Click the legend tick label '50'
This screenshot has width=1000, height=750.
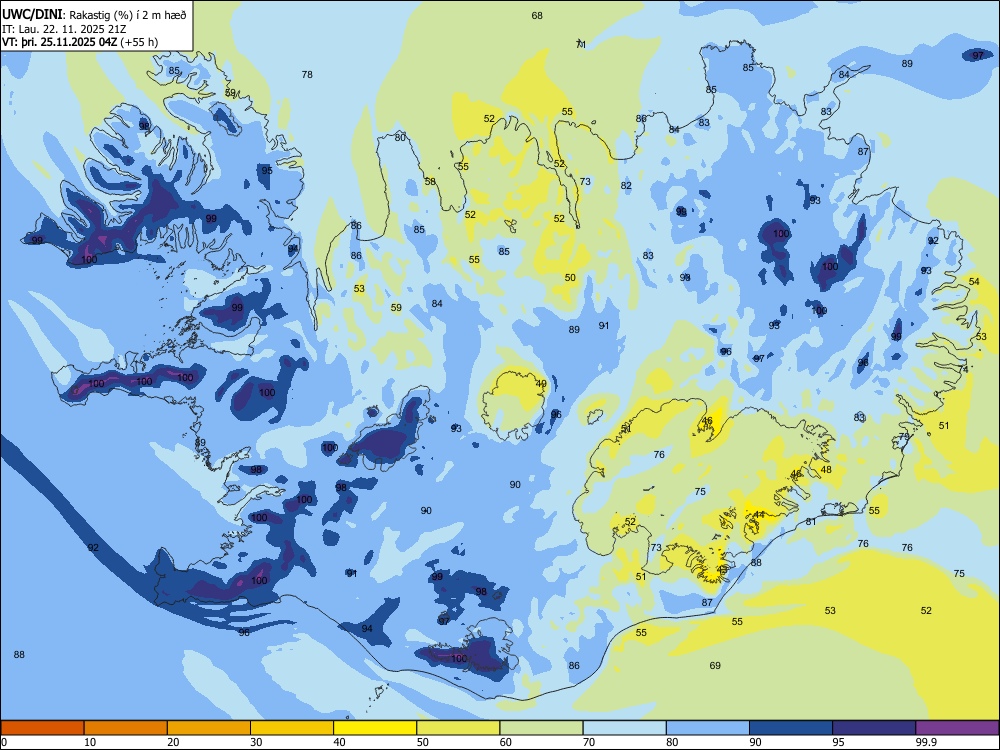tap(422, 742)
